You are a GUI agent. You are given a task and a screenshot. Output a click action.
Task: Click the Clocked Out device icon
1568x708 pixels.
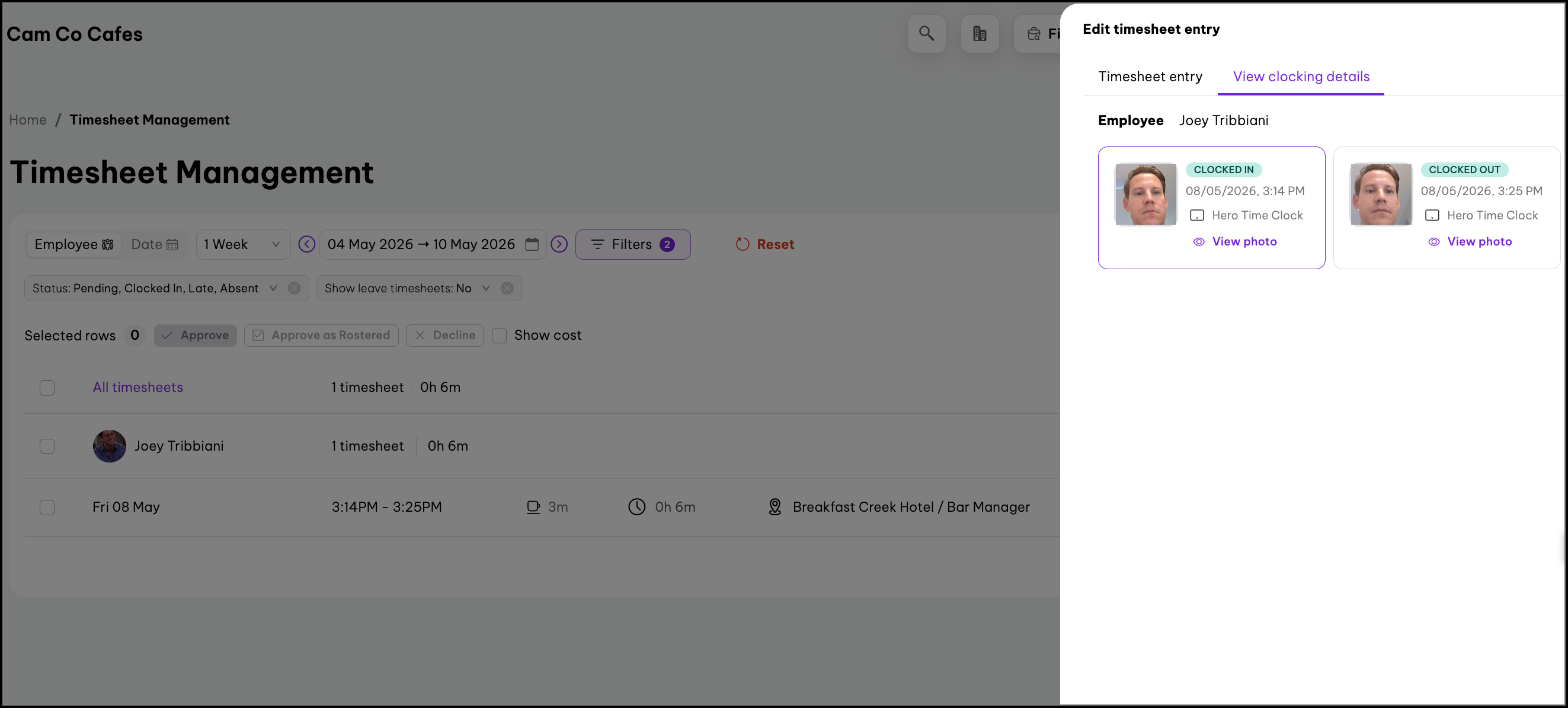(x=1432, y=215)
